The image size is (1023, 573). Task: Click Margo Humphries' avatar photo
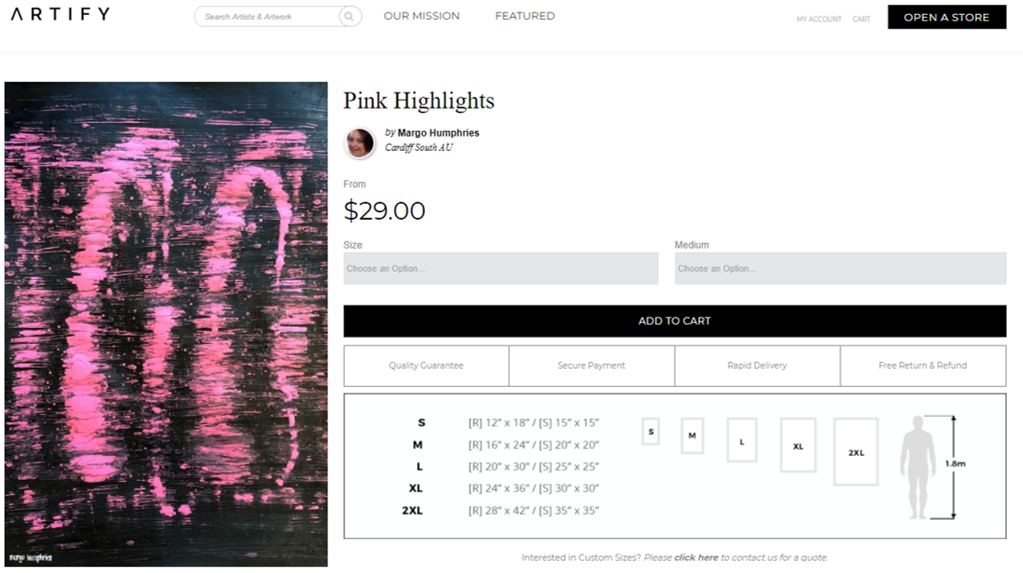(x=360, y=143)
